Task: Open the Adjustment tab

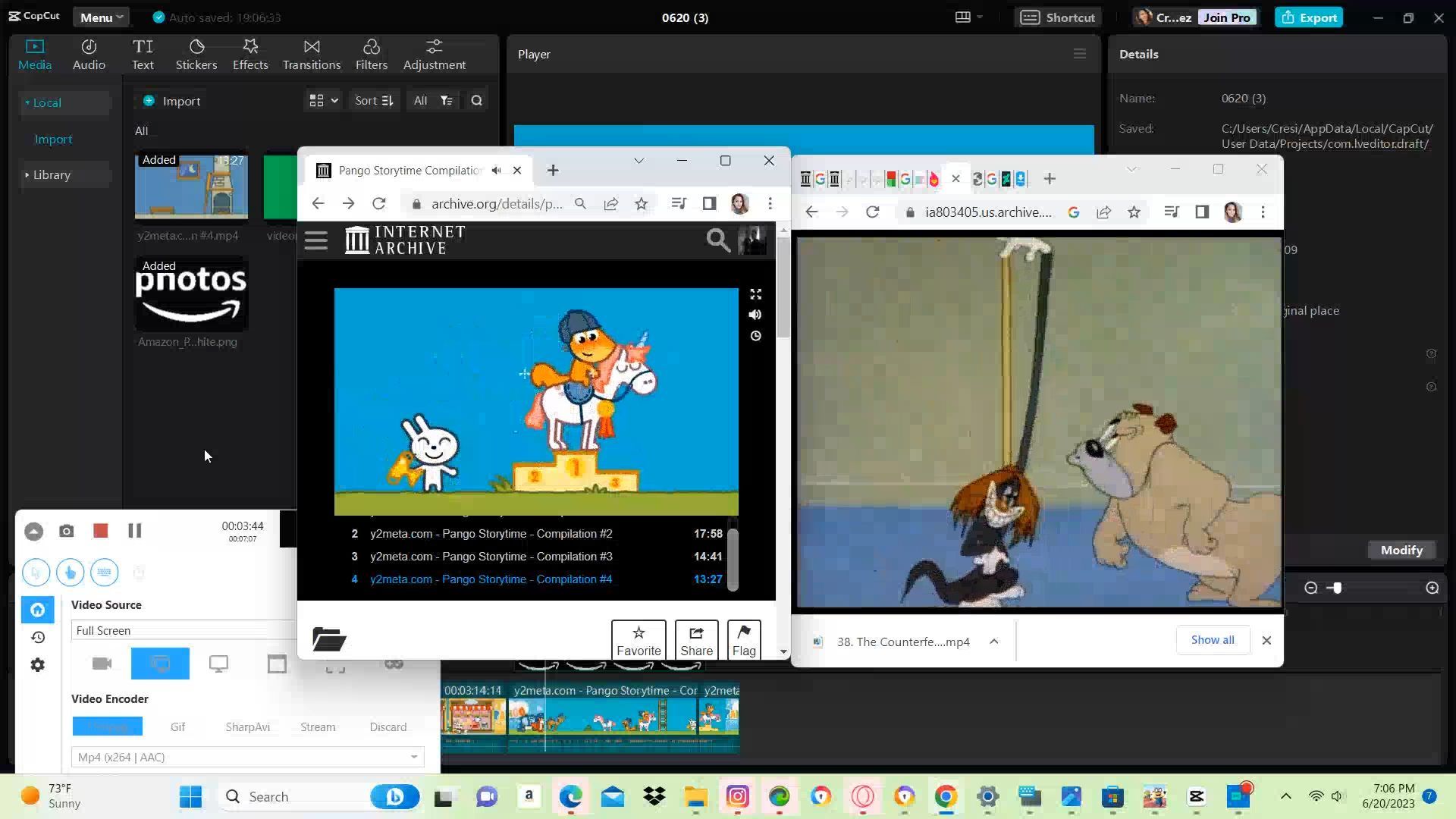Action: (435, 55)
